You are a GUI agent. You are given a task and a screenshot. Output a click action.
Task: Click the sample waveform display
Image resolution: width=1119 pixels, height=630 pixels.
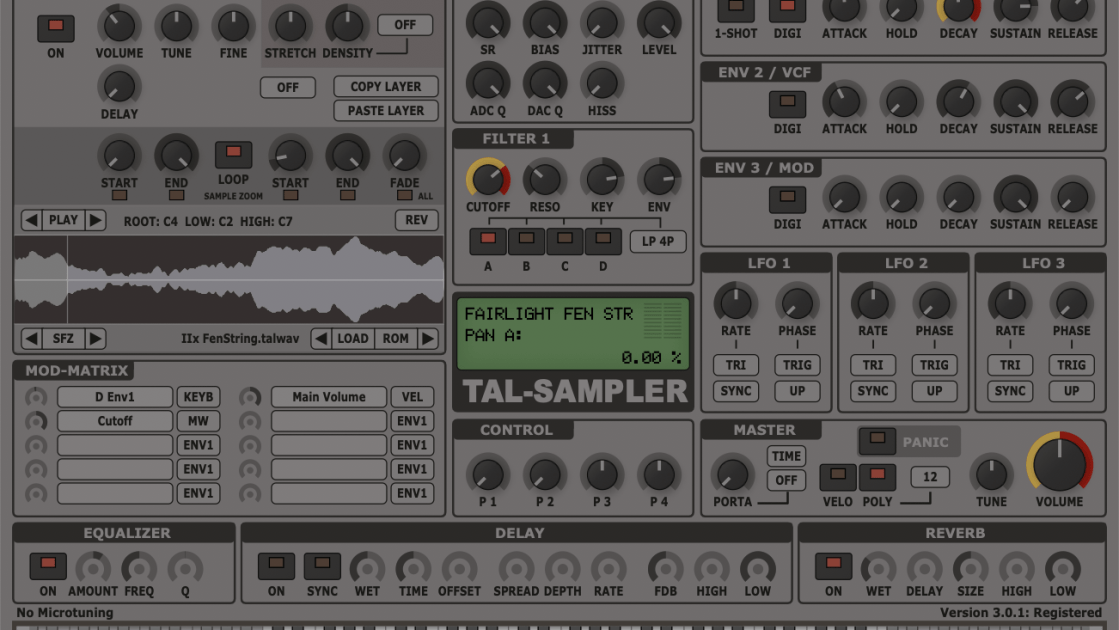click(229, 279)
